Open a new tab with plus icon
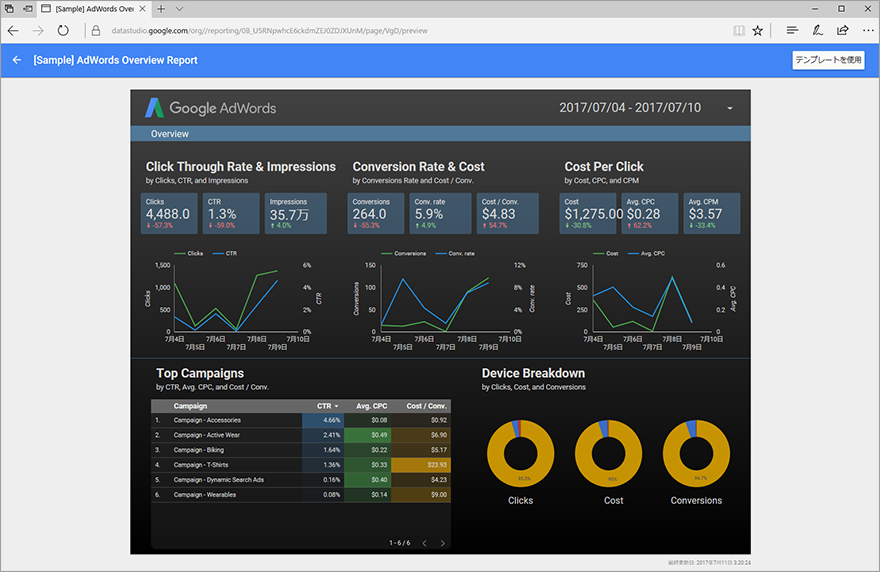Viewport: 880px width, 572px height. pyautogui.click(x=162, y=9)
